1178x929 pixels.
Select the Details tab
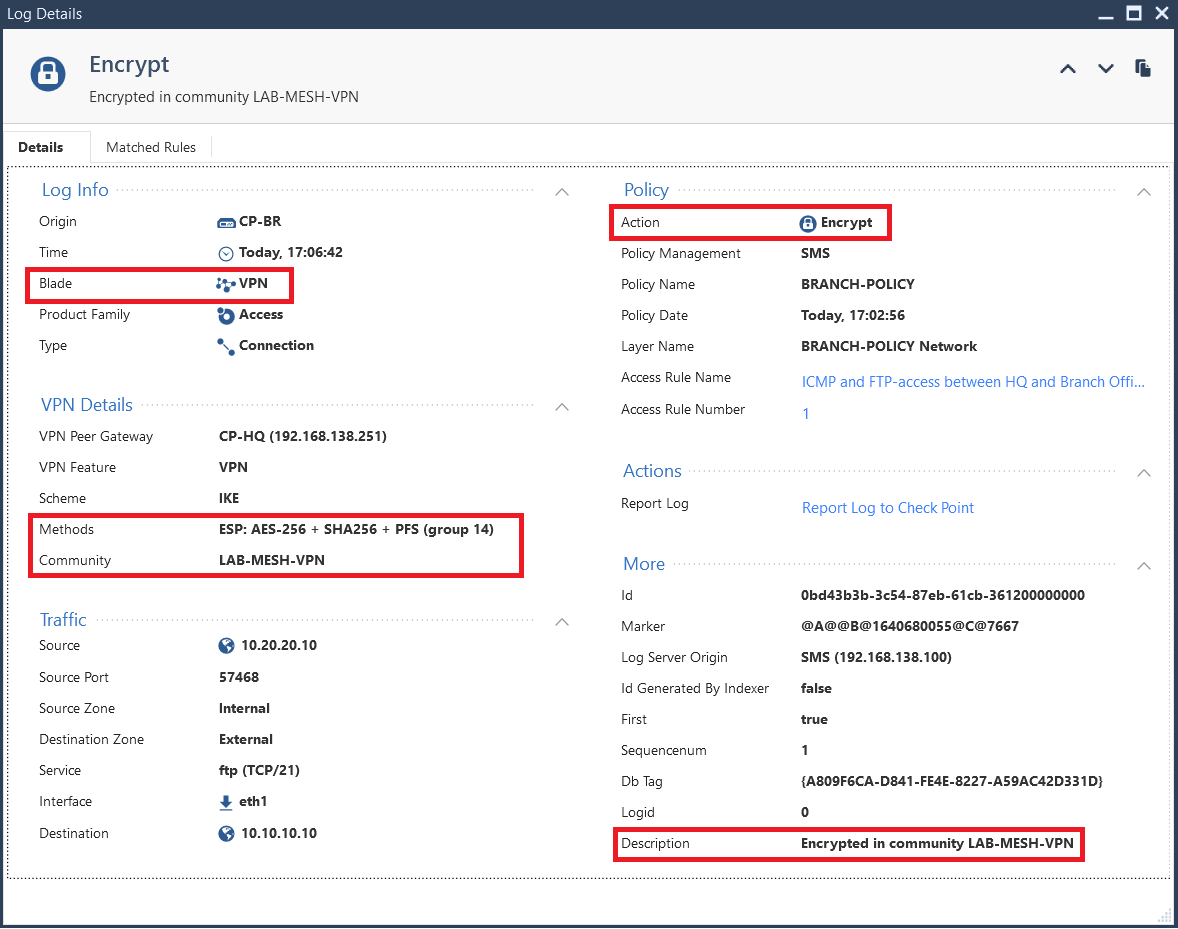(x=41, y=147)
